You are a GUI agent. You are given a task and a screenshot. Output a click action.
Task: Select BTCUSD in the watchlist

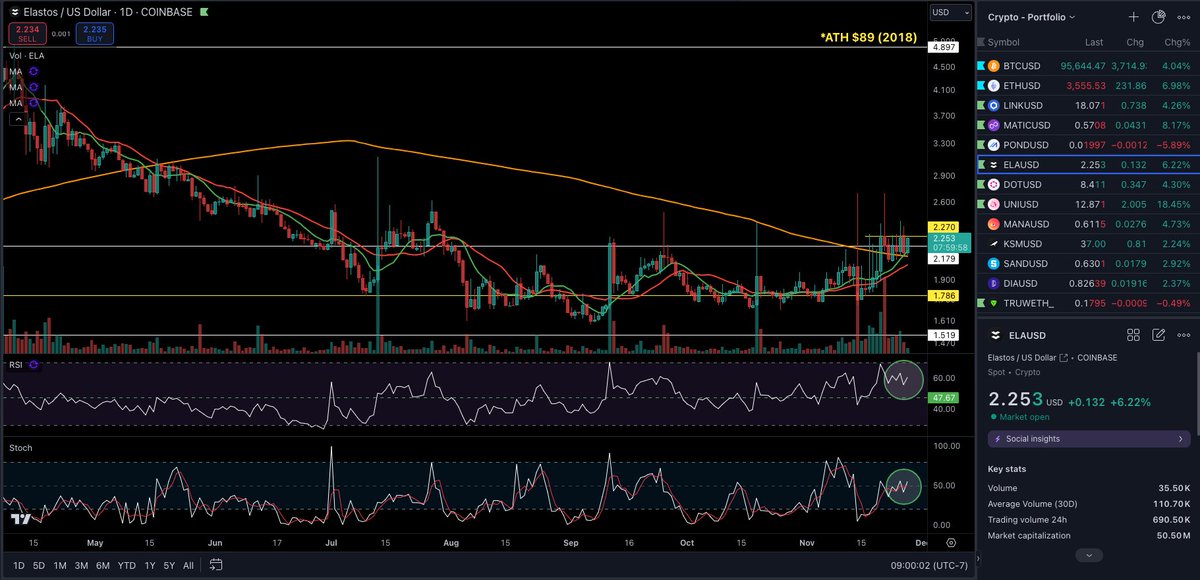(x=1088, y=66)
